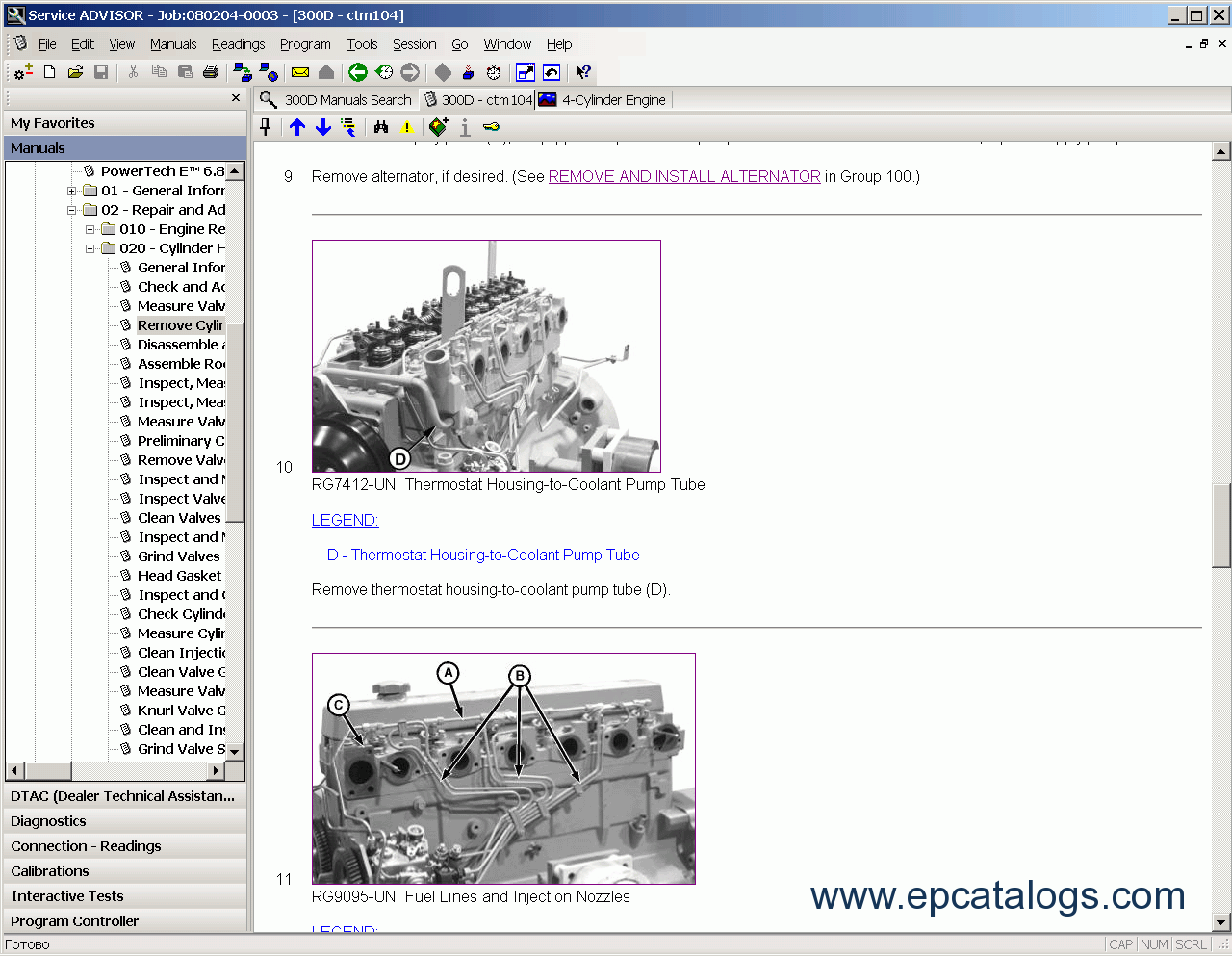The width and height of the screenshot is (1232, 956).
Task: Select 'Knurl Valve G' topic in the tree
Action: (x=181, y=711)
